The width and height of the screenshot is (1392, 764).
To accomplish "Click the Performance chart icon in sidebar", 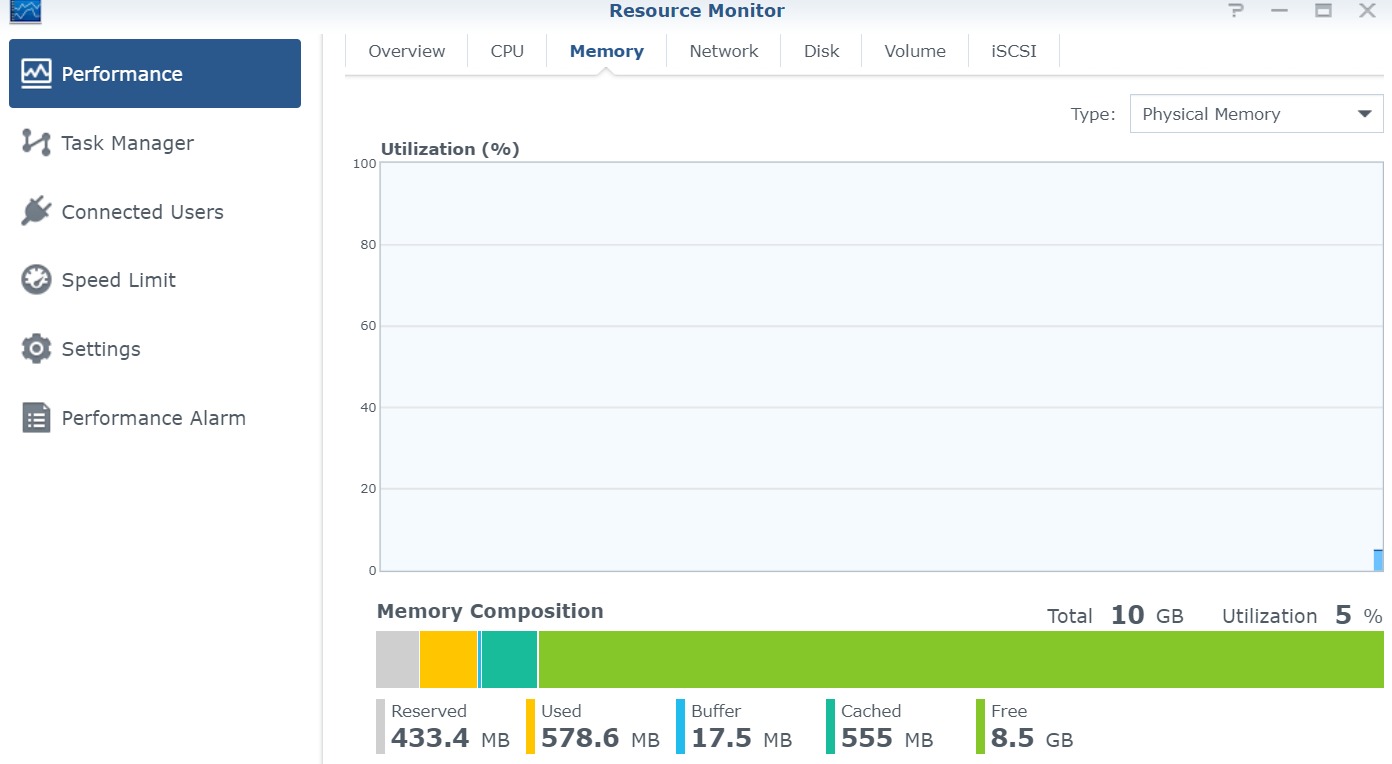I will pos(37,74).
